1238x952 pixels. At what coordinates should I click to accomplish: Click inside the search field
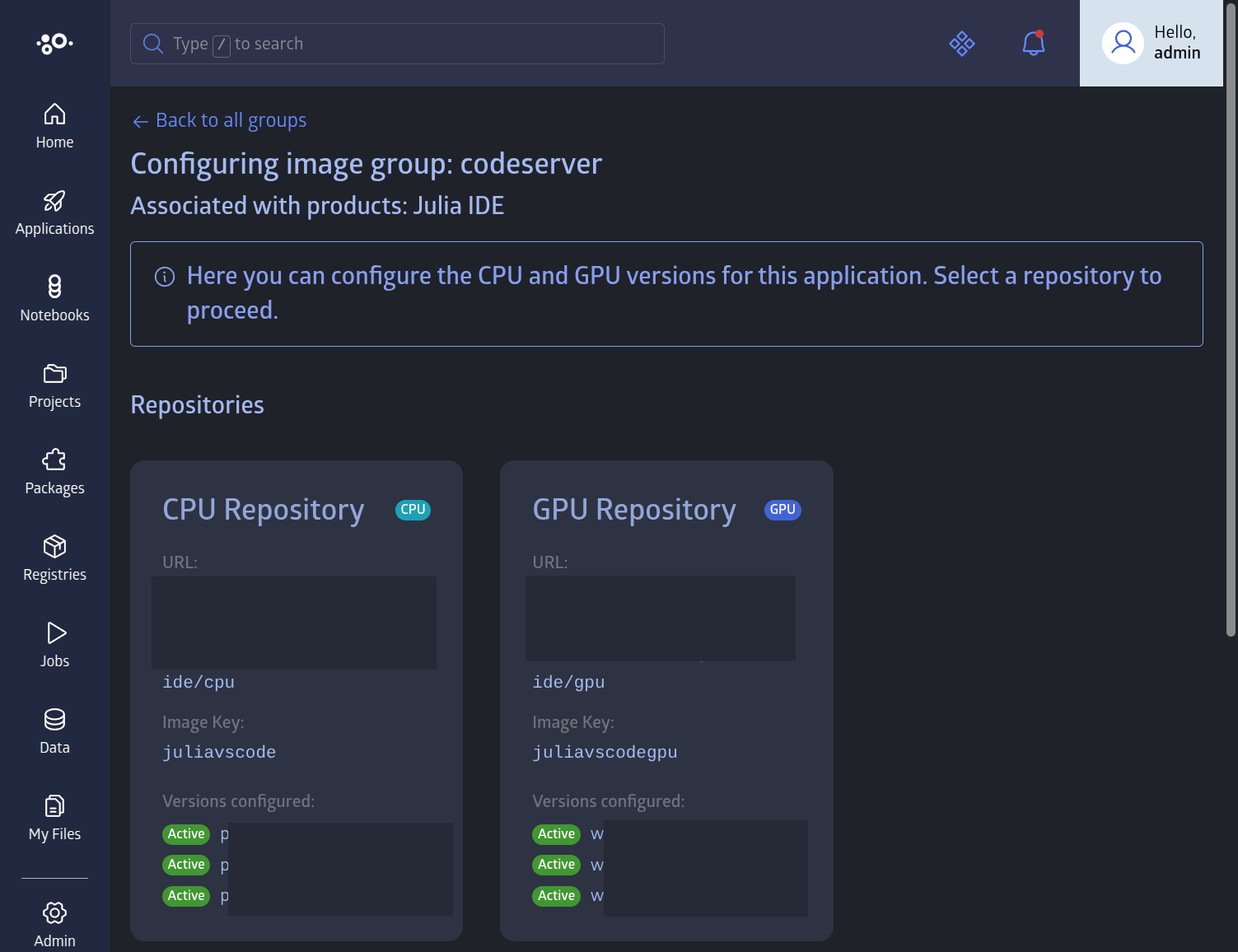[x=397, y=43]
